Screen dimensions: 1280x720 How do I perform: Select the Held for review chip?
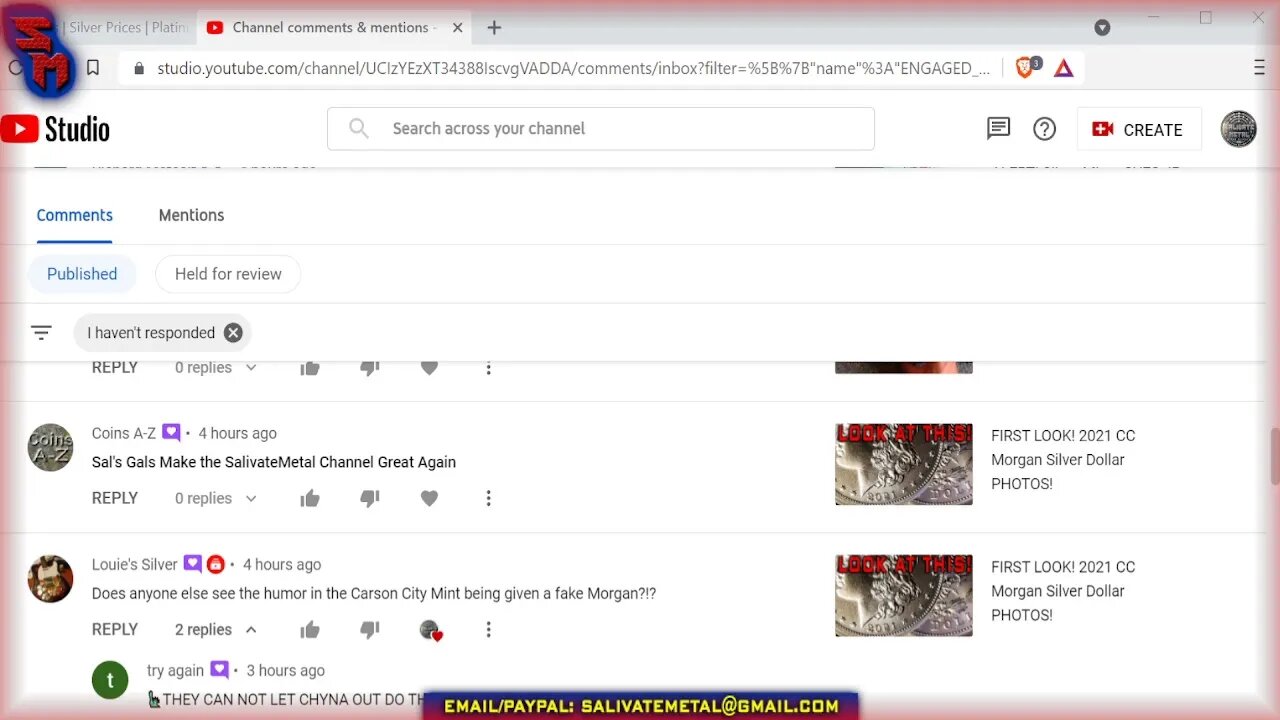click(x=228, y=274)
